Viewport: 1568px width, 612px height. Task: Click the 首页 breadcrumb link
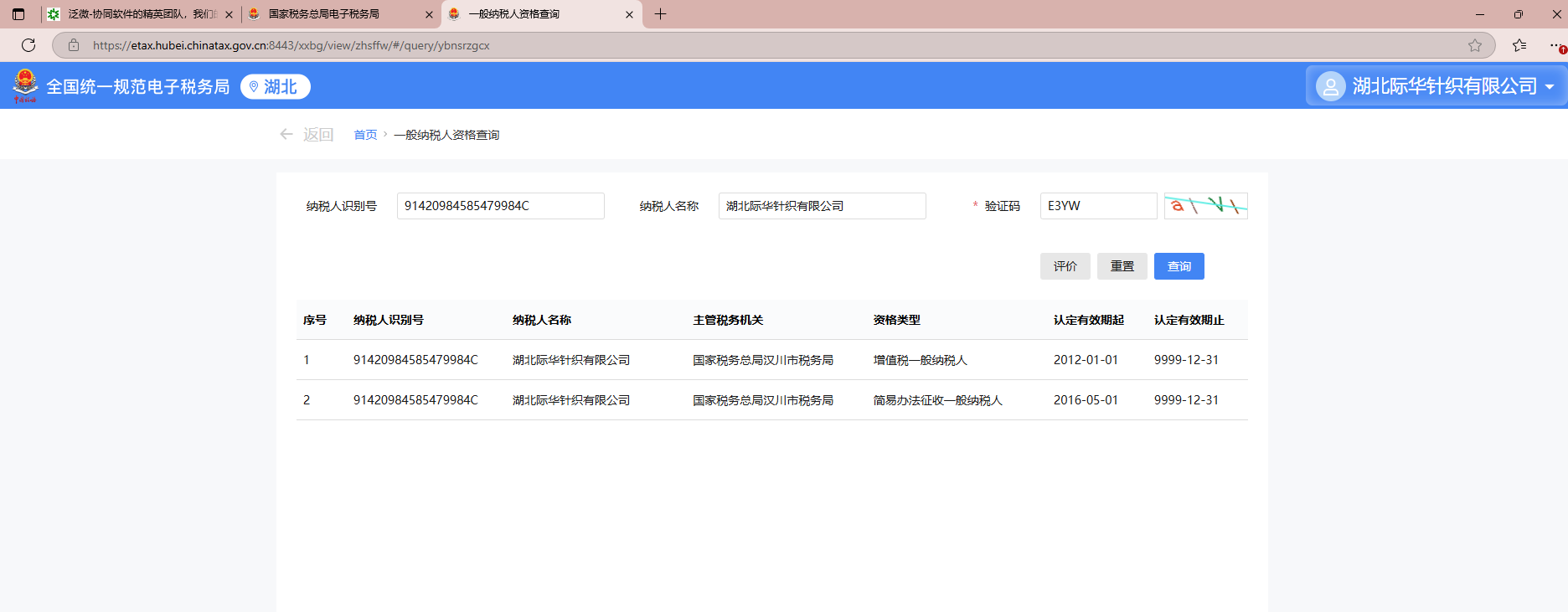tap(365, 135)
